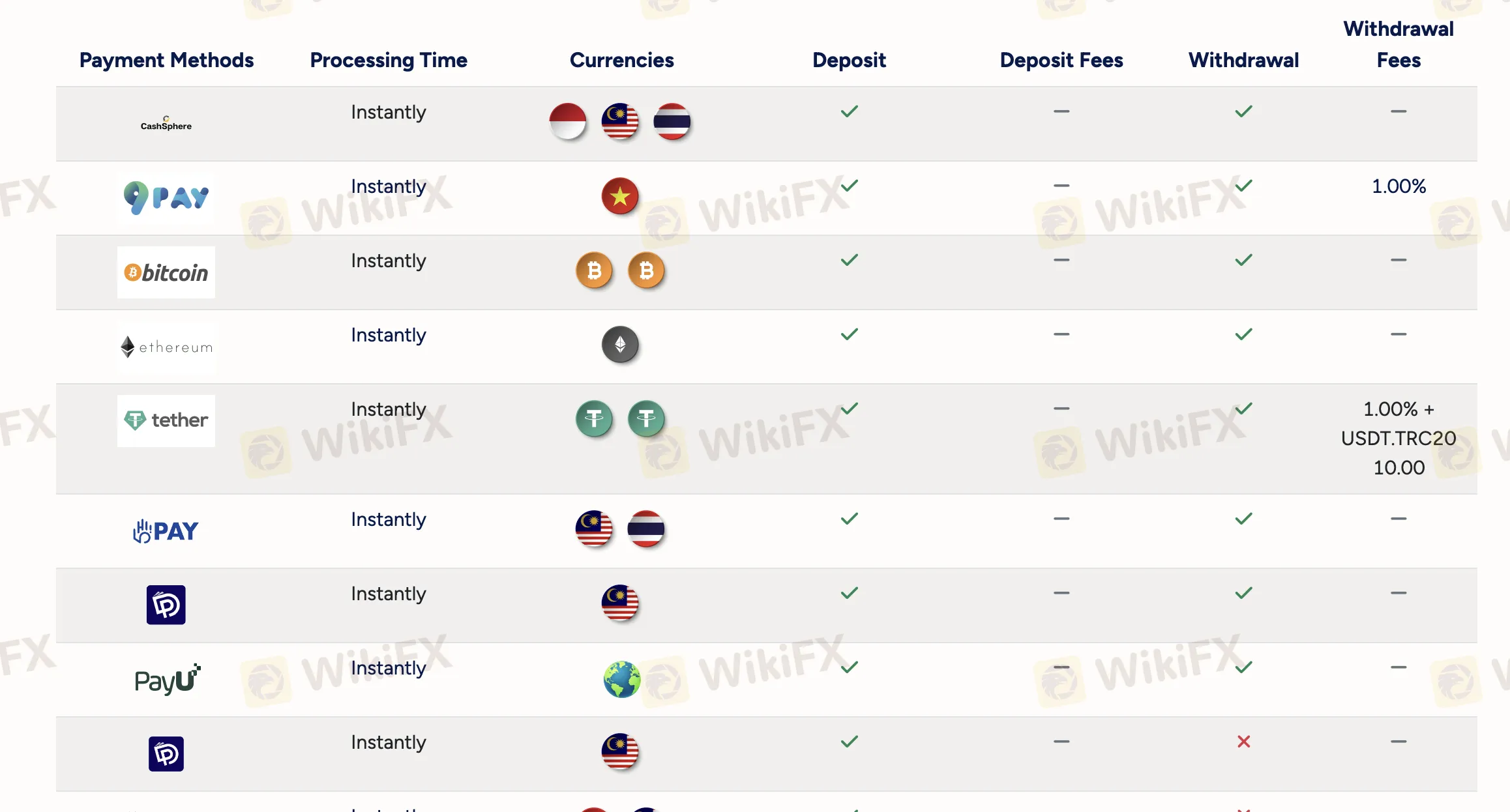Screen dimensions: 1510x812
Task: Click the Withdrawal Fees column header
Action: (x=1398, y=44)
